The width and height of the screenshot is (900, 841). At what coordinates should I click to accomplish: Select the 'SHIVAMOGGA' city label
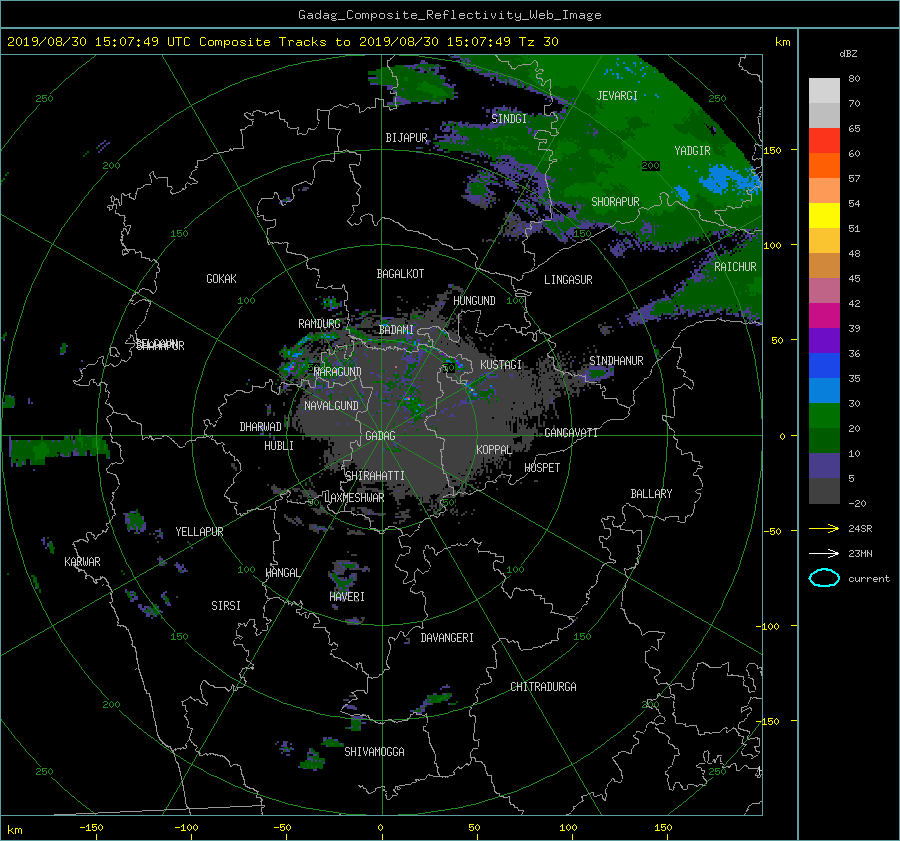[374, 752]
